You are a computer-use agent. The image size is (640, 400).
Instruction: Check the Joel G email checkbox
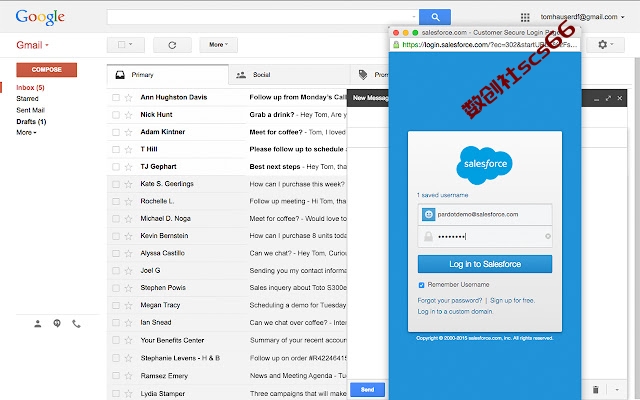[116, 271]
